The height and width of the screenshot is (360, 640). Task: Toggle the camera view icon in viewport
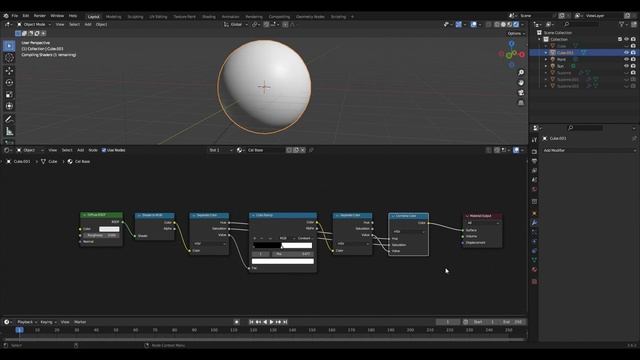click(521, 93)
